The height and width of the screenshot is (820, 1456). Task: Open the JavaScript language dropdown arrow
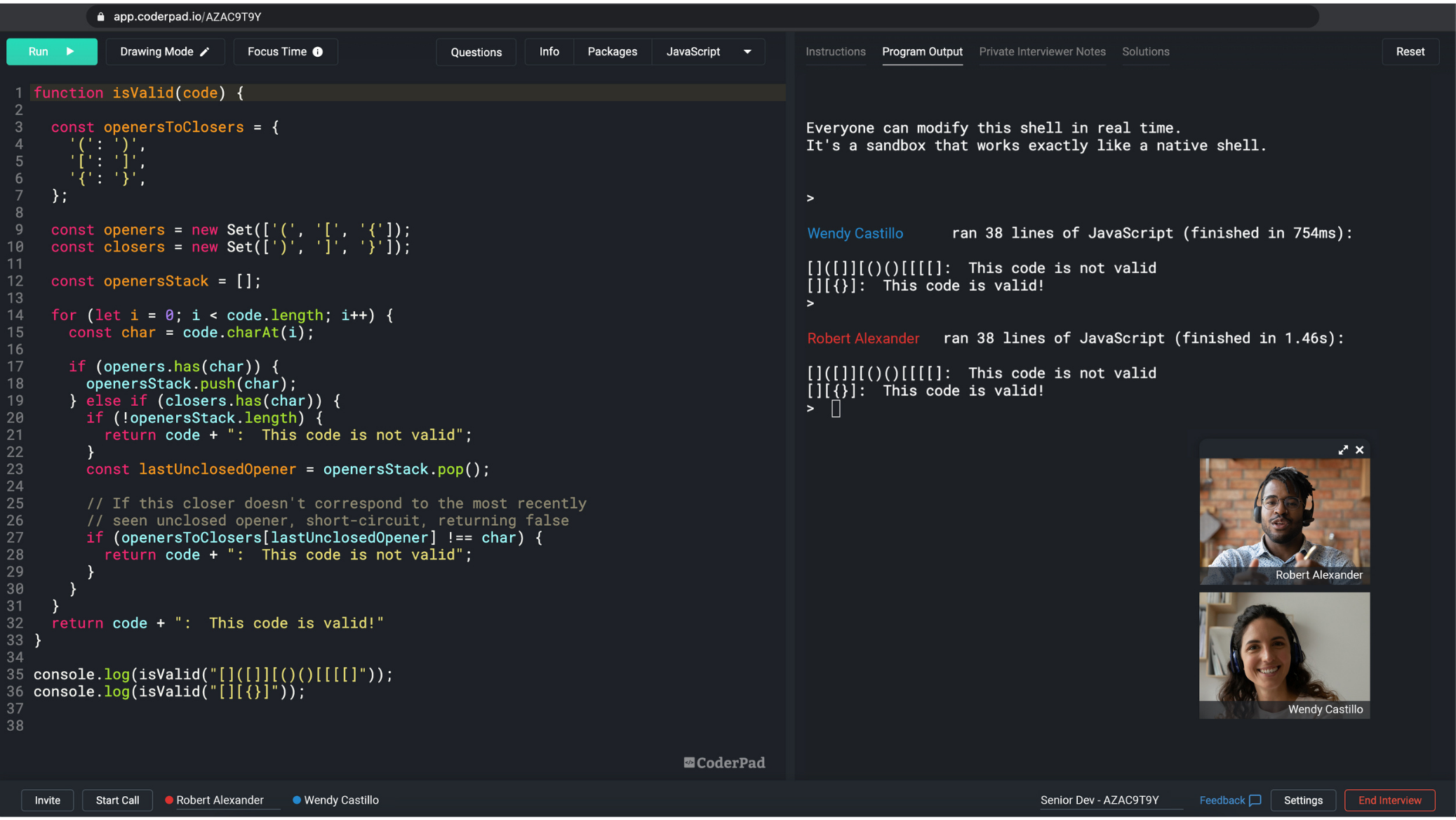747,52
